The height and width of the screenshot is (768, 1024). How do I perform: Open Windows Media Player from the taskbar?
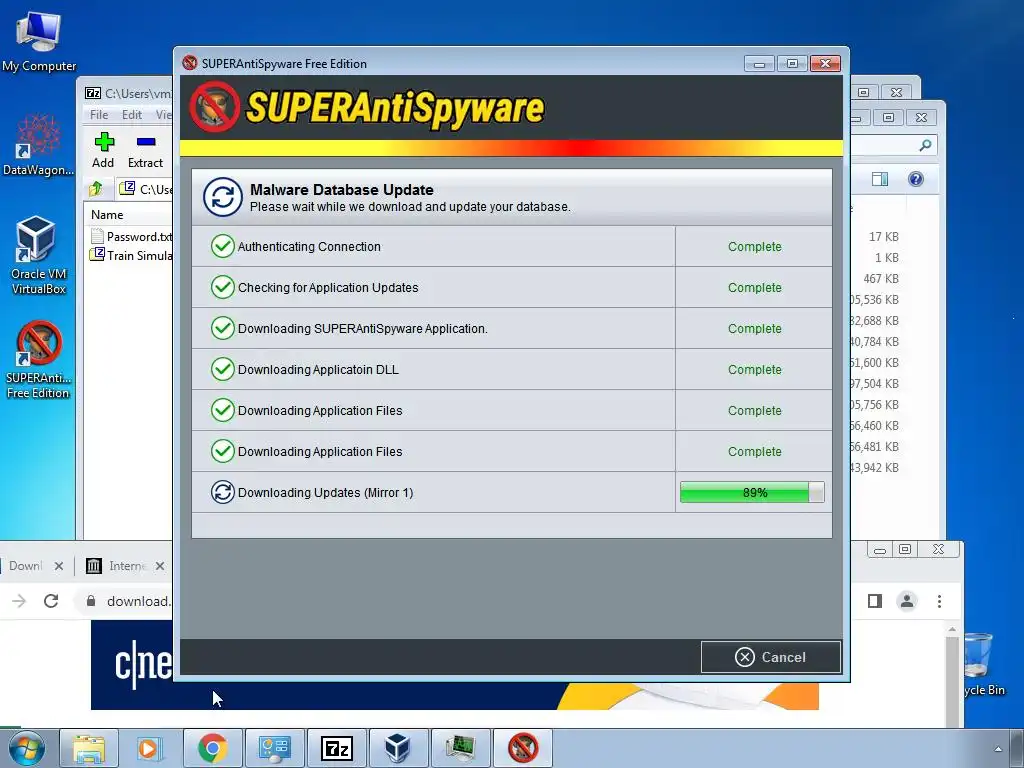pyautogui.click(x=150, y=748)
